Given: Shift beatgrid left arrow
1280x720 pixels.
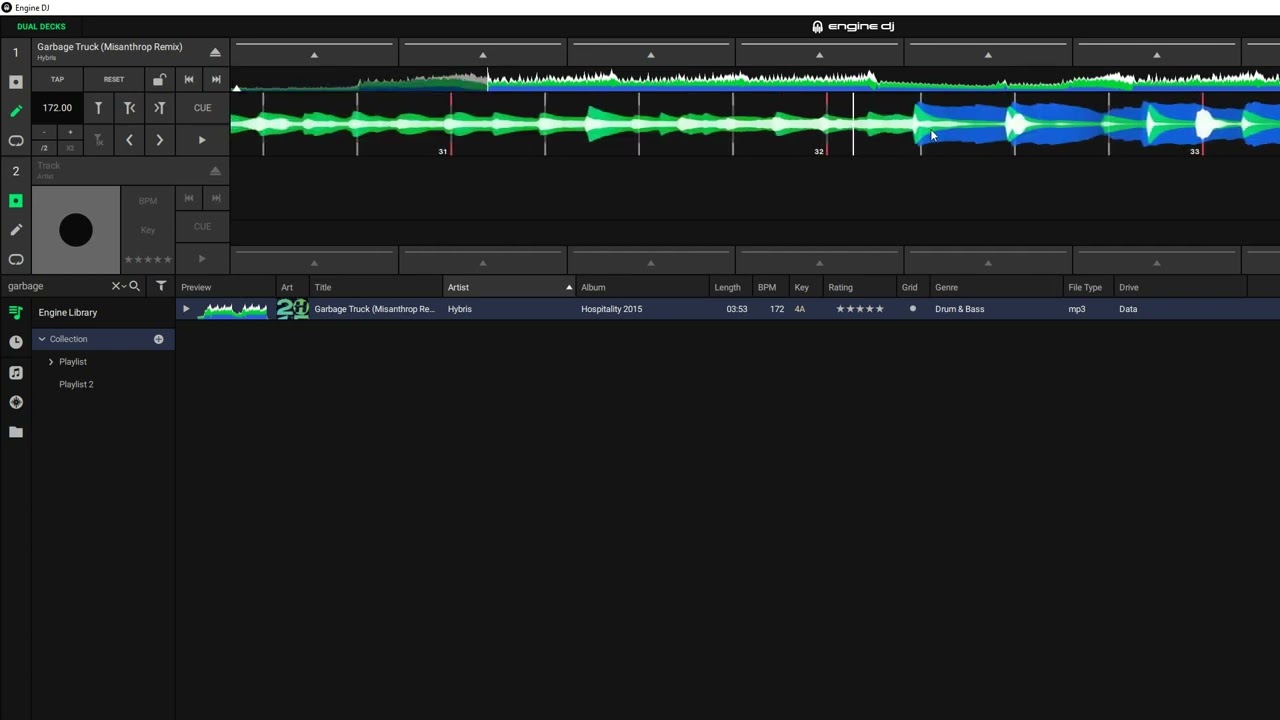Looking at the screenshot, I should point(129,140).
